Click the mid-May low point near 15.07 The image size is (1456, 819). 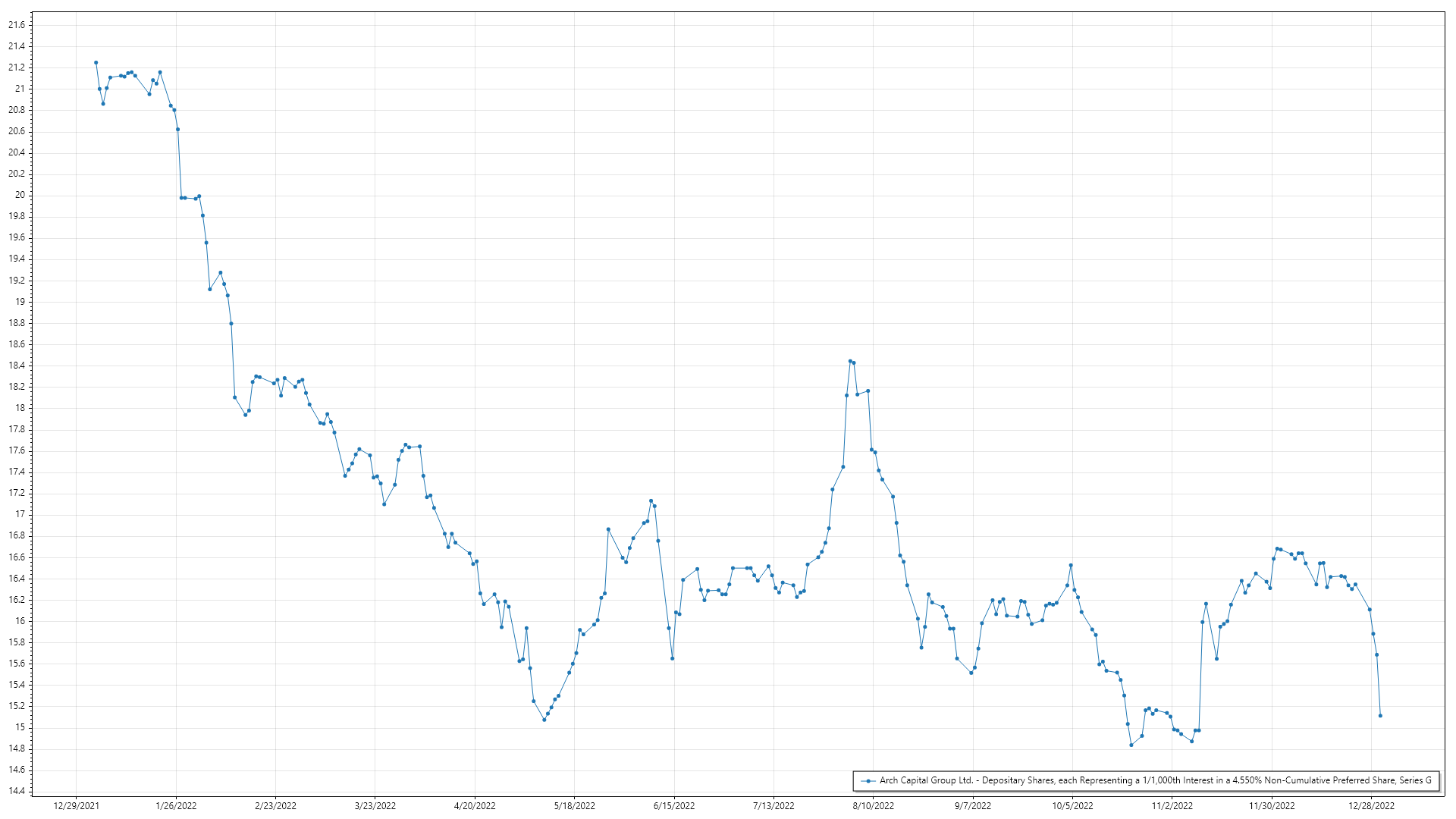point(544,720)
